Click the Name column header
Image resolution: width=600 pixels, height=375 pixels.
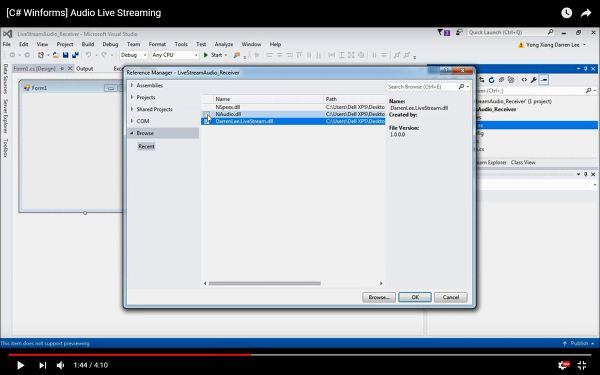point(268,99)
